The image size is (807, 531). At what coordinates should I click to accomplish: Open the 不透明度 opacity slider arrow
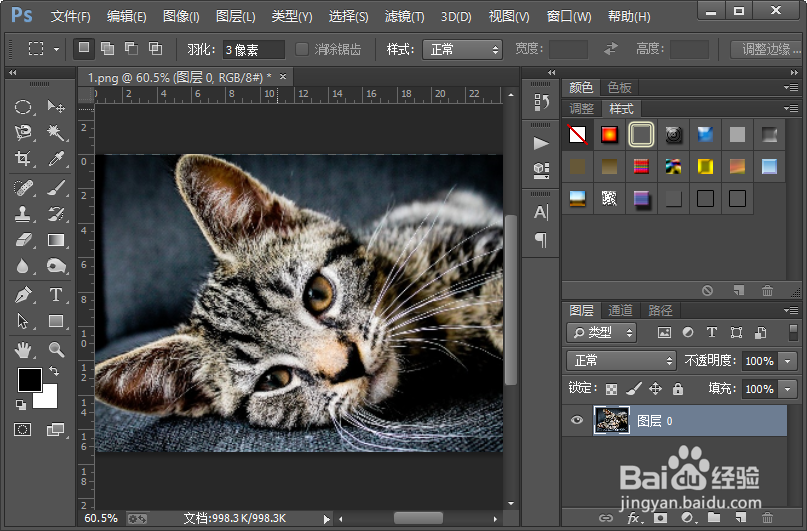(x=787, y=361)
